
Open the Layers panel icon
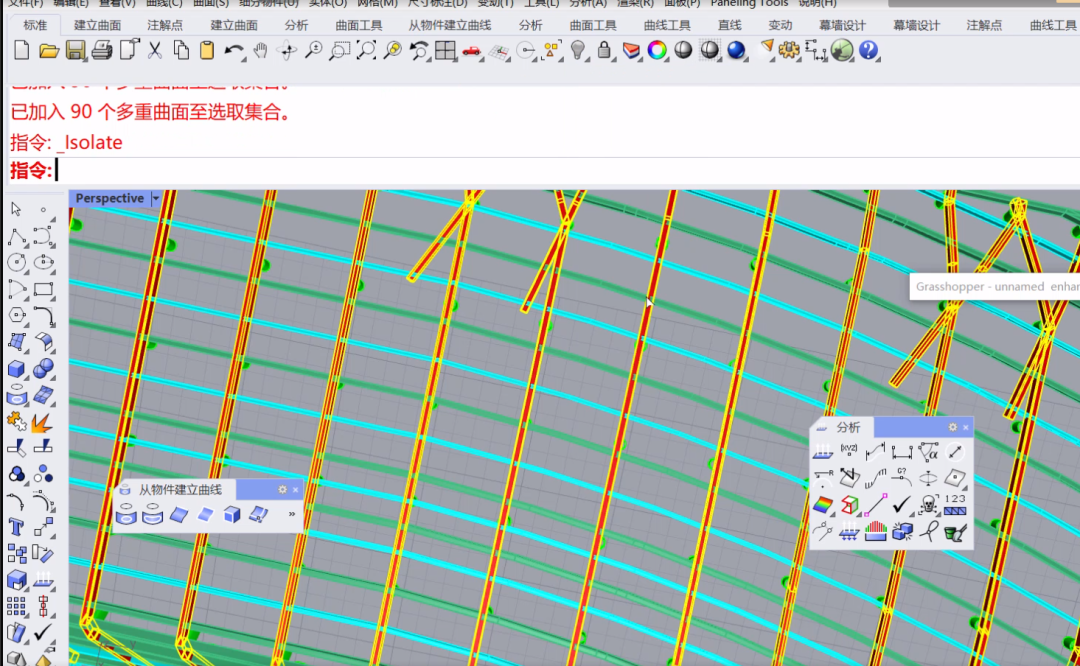tap(631, 50)
